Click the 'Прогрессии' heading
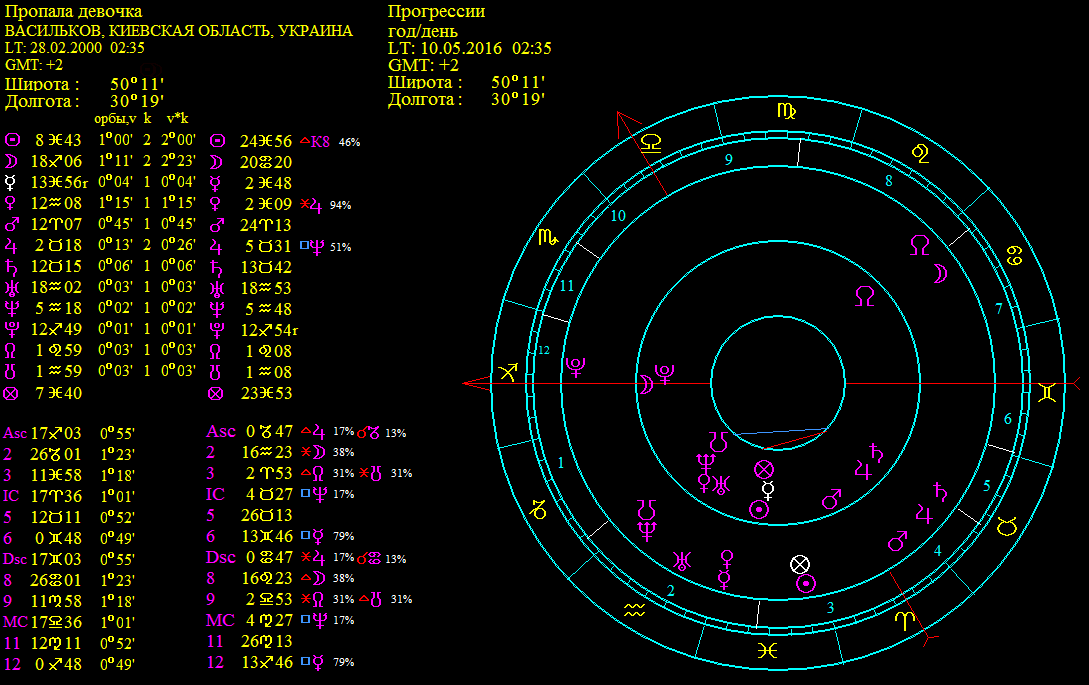 (x=436, y=12)
